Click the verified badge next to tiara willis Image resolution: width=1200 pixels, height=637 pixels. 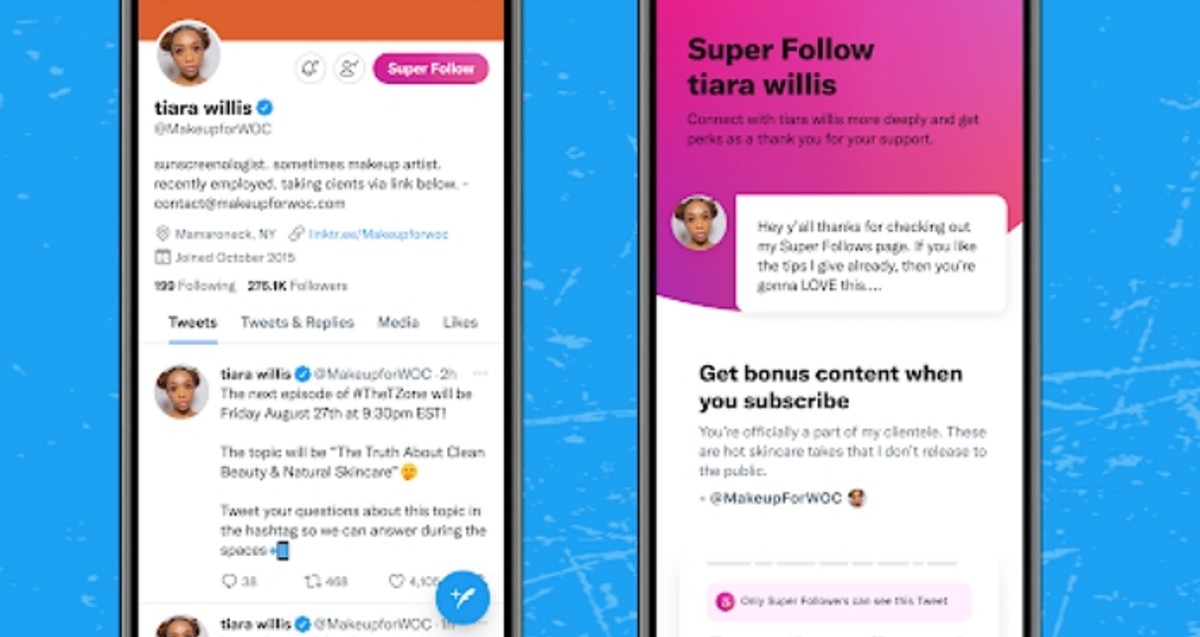(266, 107)
